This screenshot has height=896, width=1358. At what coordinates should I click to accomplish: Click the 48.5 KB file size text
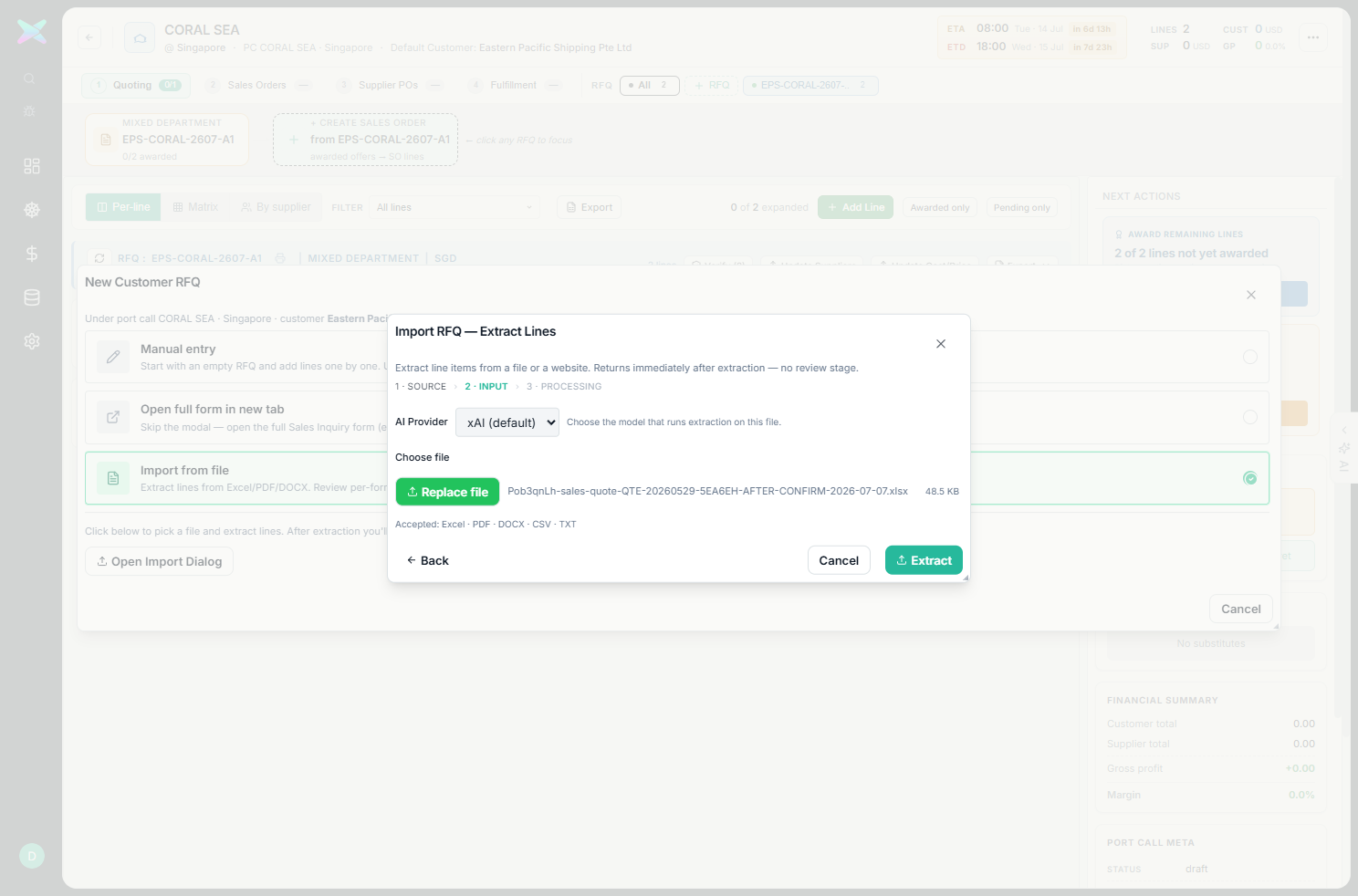point(942,491)
